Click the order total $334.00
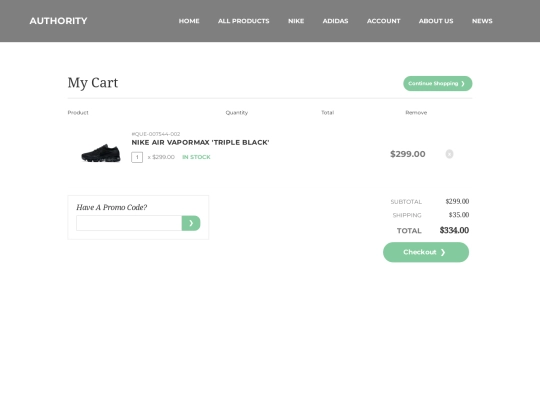 tap(454, 230)
